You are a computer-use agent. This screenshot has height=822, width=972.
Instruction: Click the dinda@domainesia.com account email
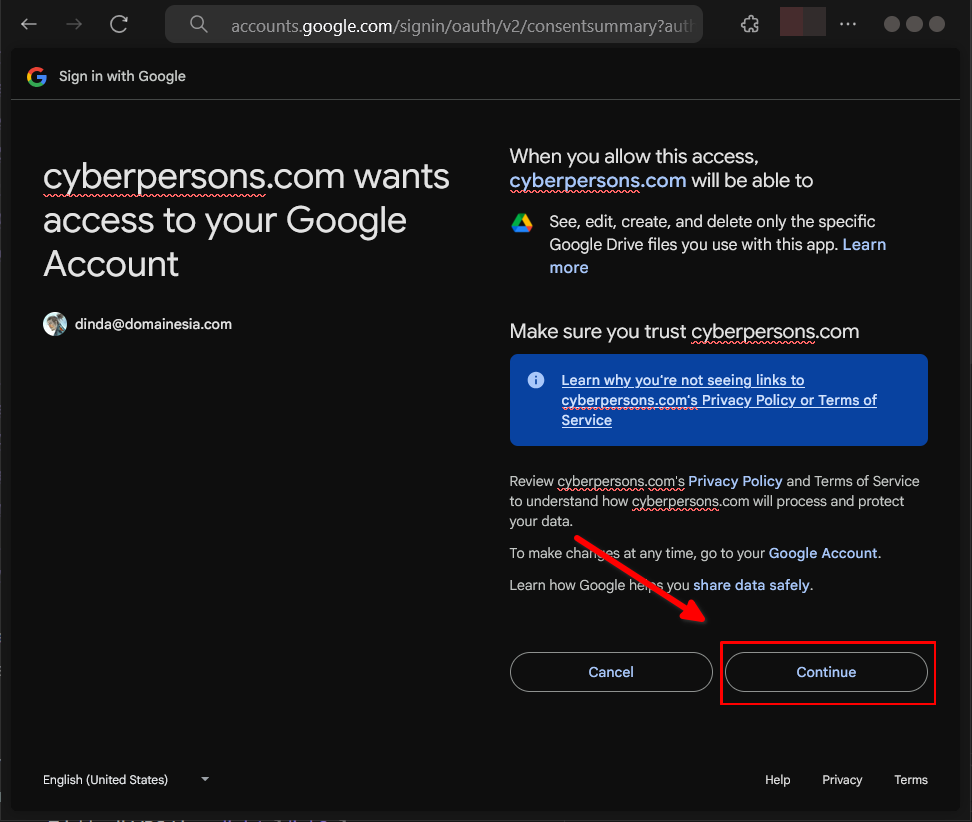coord(153,324)
